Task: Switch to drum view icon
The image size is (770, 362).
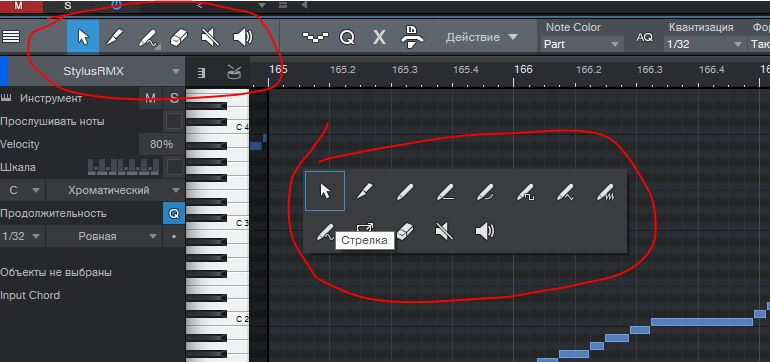Action: [x=233, y=73]
